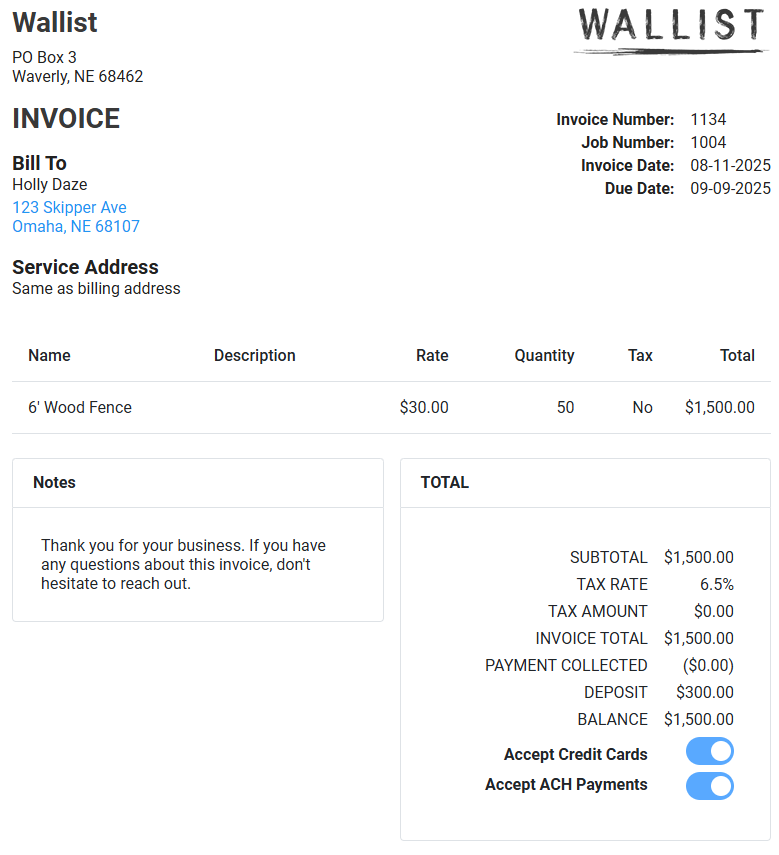Click the Bill To heading
779x855 pixels.
(39, 163)
